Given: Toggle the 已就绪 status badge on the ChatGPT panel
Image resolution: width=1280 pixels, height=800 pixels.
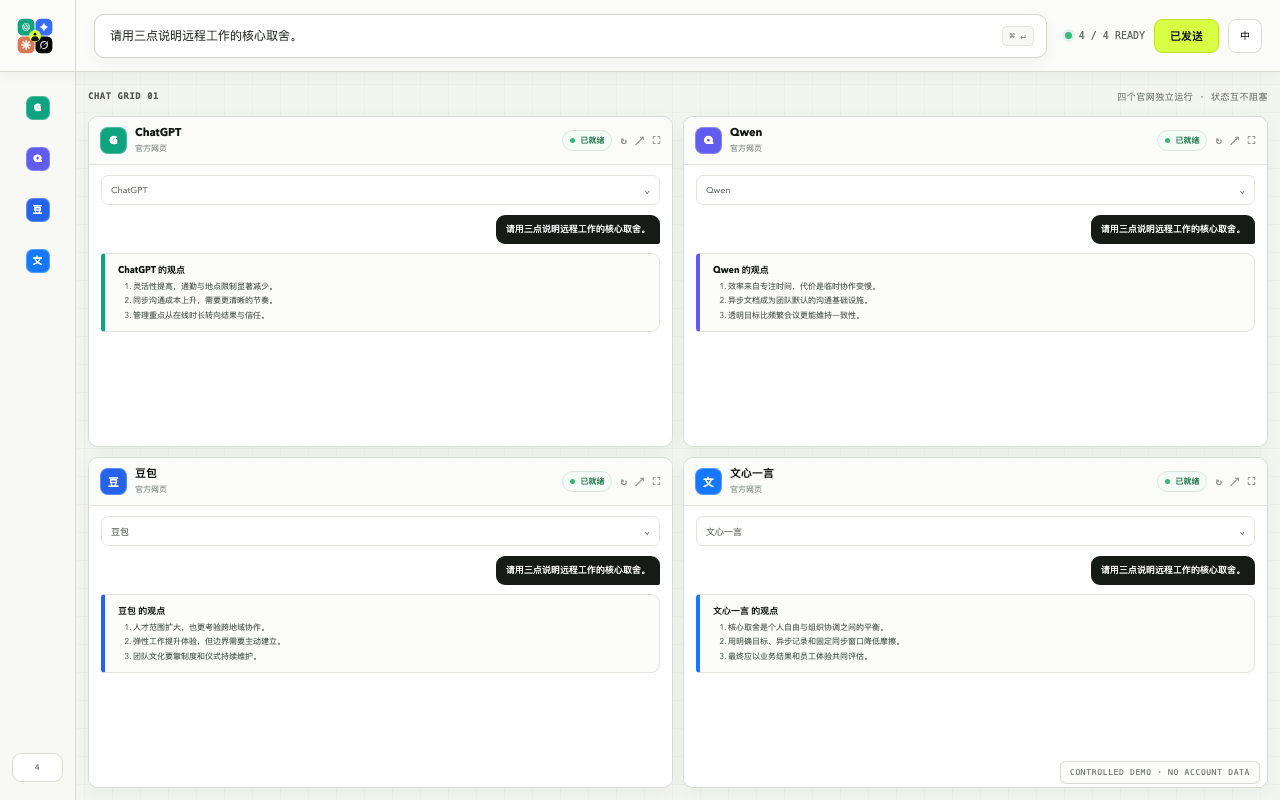Looking at the screenshot, I should click(x=587, y=141).
